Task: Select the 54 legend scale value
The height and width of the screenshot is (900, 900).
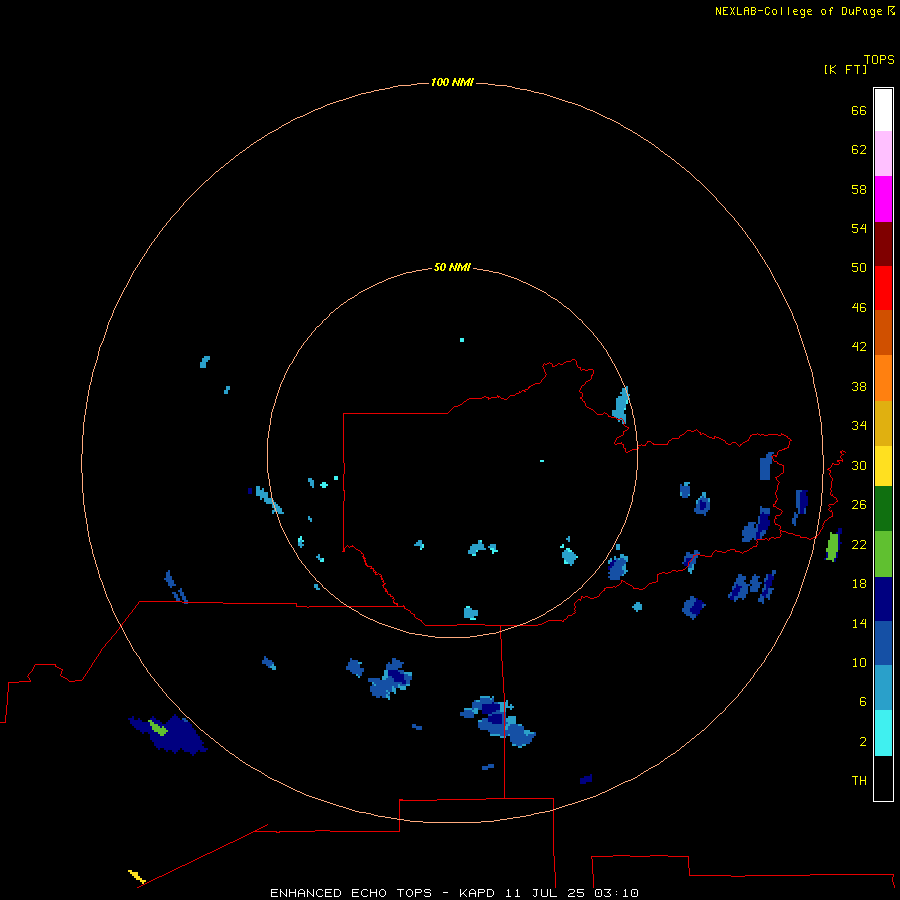Action: 859,228
